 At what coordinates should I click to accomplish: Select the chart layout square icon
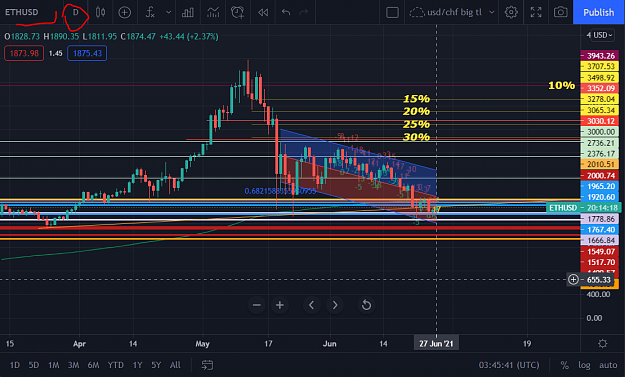(x=392, y=12)
